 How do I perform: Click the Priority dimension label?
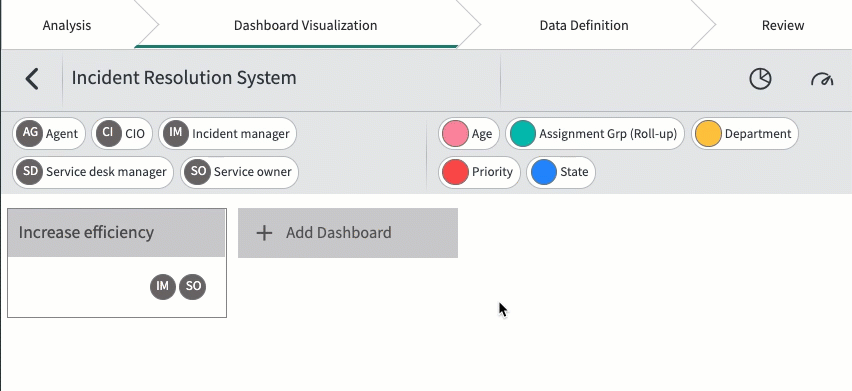[492, 172]
